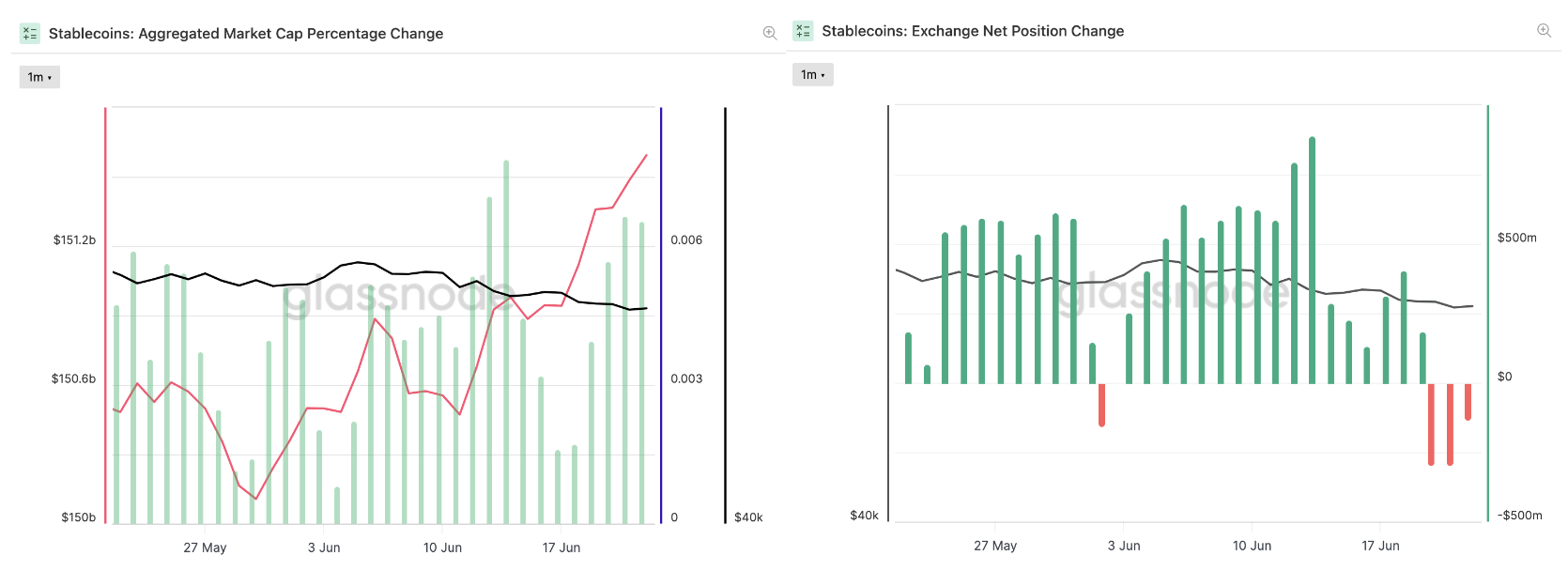Open the 1m dropdown on Market Cap chart
This screenshot has height=571, width=1568.
point(39,77)
